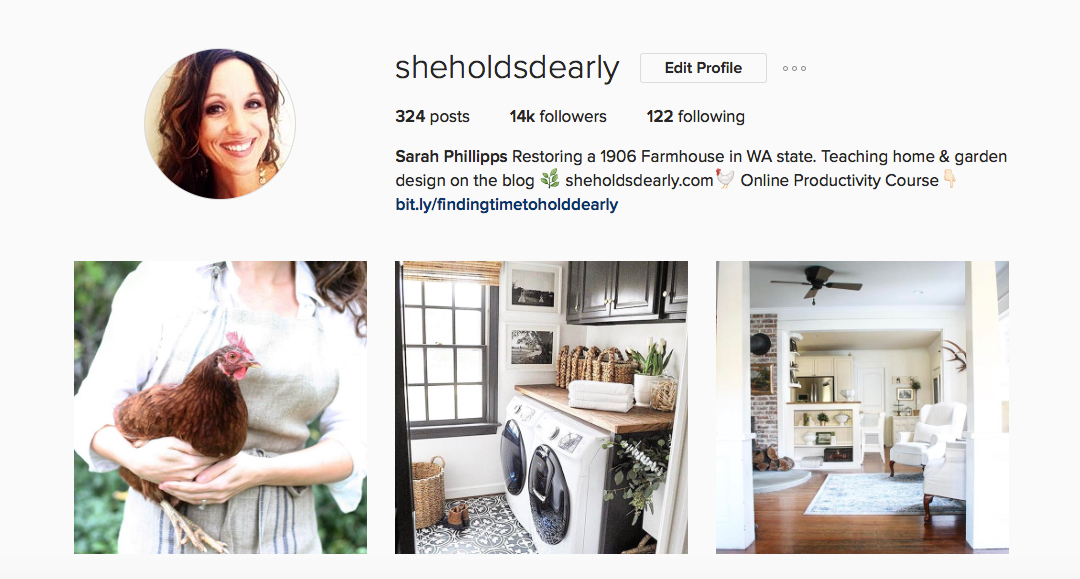Click the sheholdsdearly username heading
The image size is (1080, 579).
click(507, 68)
